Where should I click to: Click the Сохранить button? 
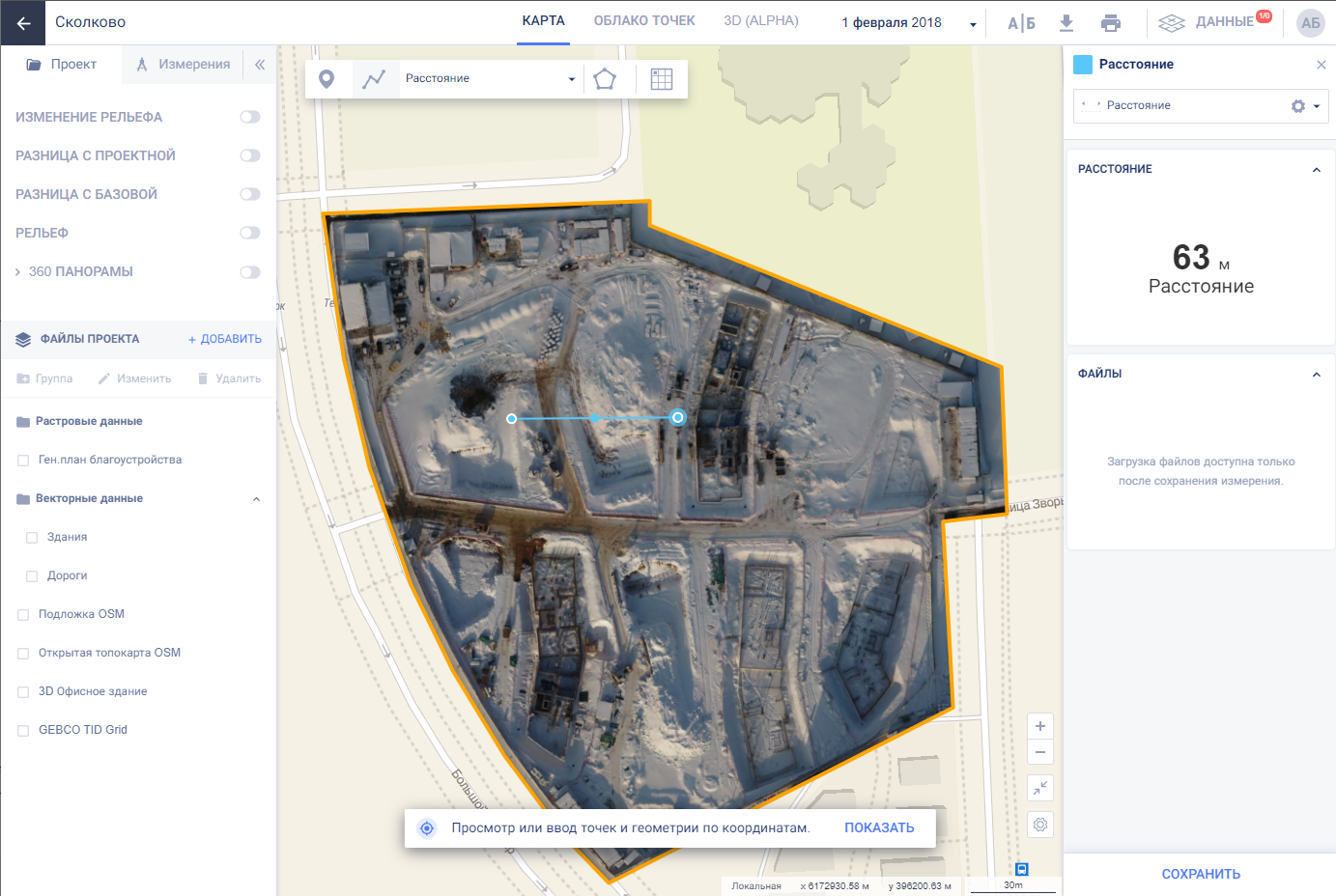(x=1201, y=874)
